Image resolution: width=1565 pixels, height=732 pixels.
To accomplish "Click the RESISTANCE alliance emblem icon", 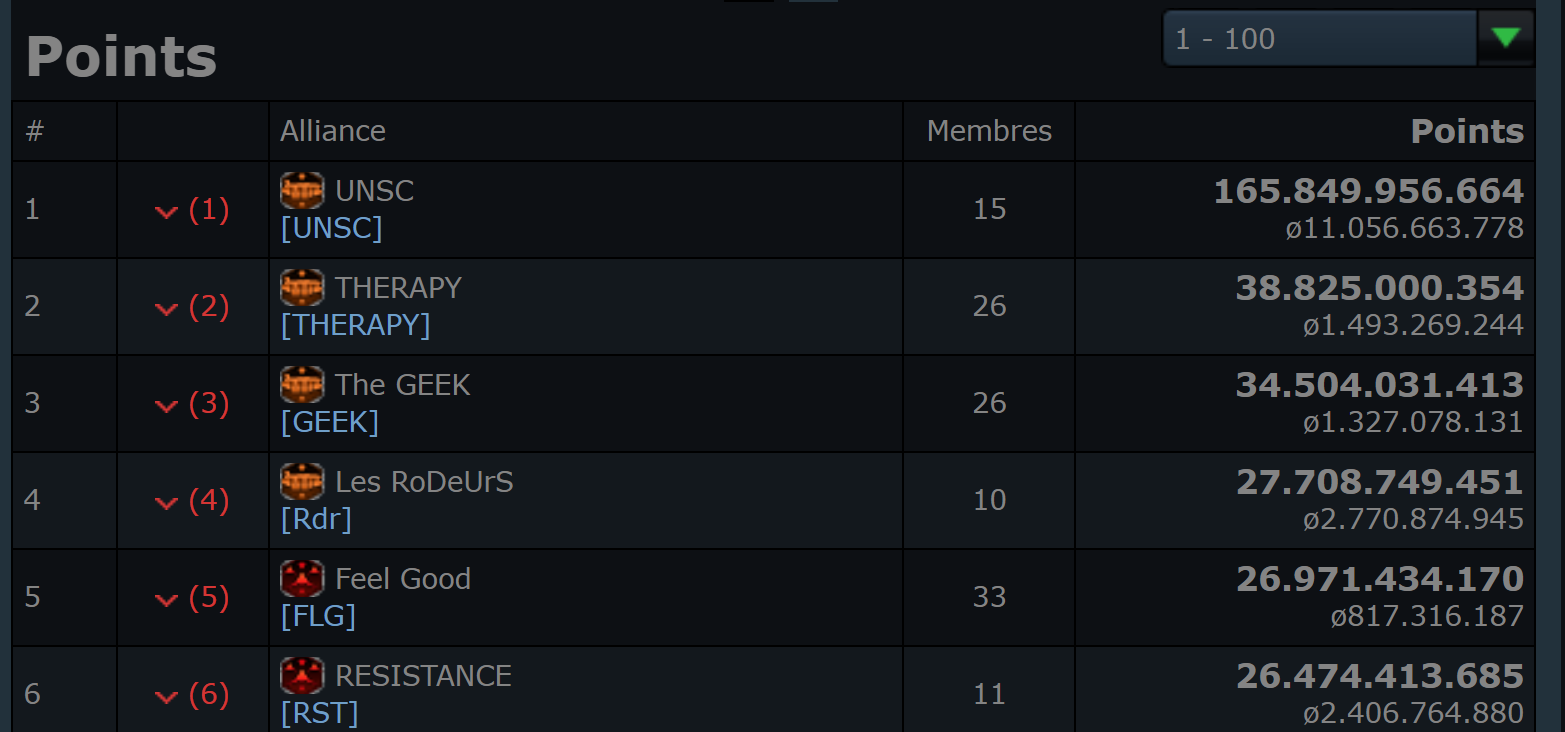I will pyautogui.click(x=302, y=675).
